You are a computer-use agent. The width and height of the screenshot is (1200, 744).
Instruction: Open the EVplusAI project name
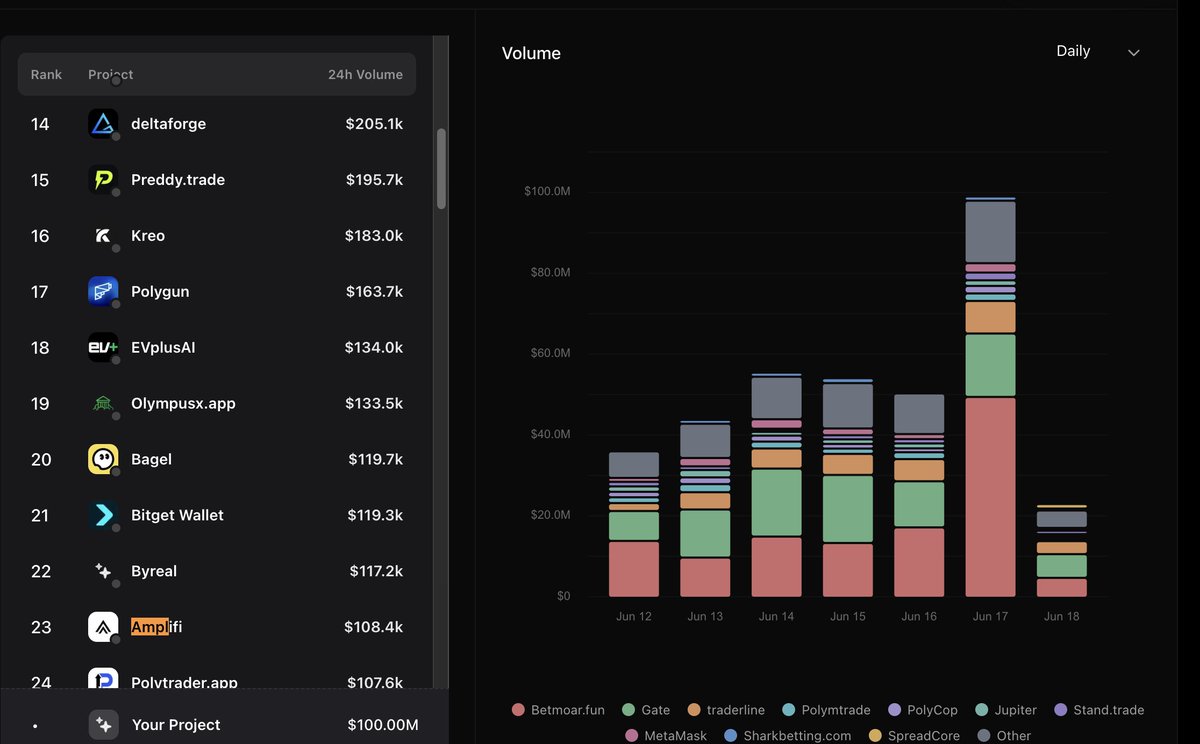[x=163, y=348]
